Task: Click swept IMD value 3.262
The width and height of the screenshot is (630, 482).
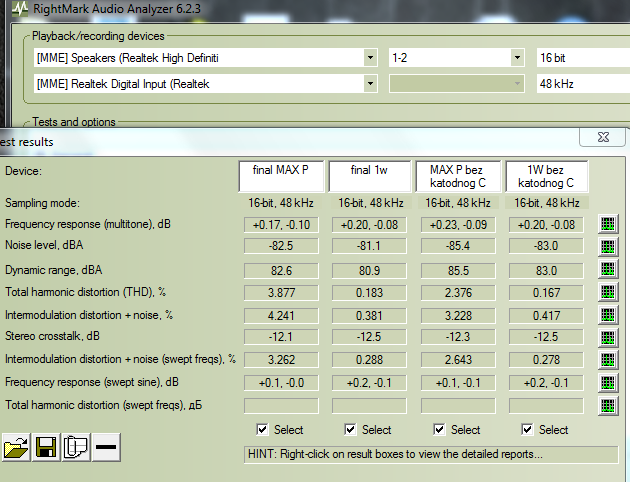Action: tap(281, 360)
